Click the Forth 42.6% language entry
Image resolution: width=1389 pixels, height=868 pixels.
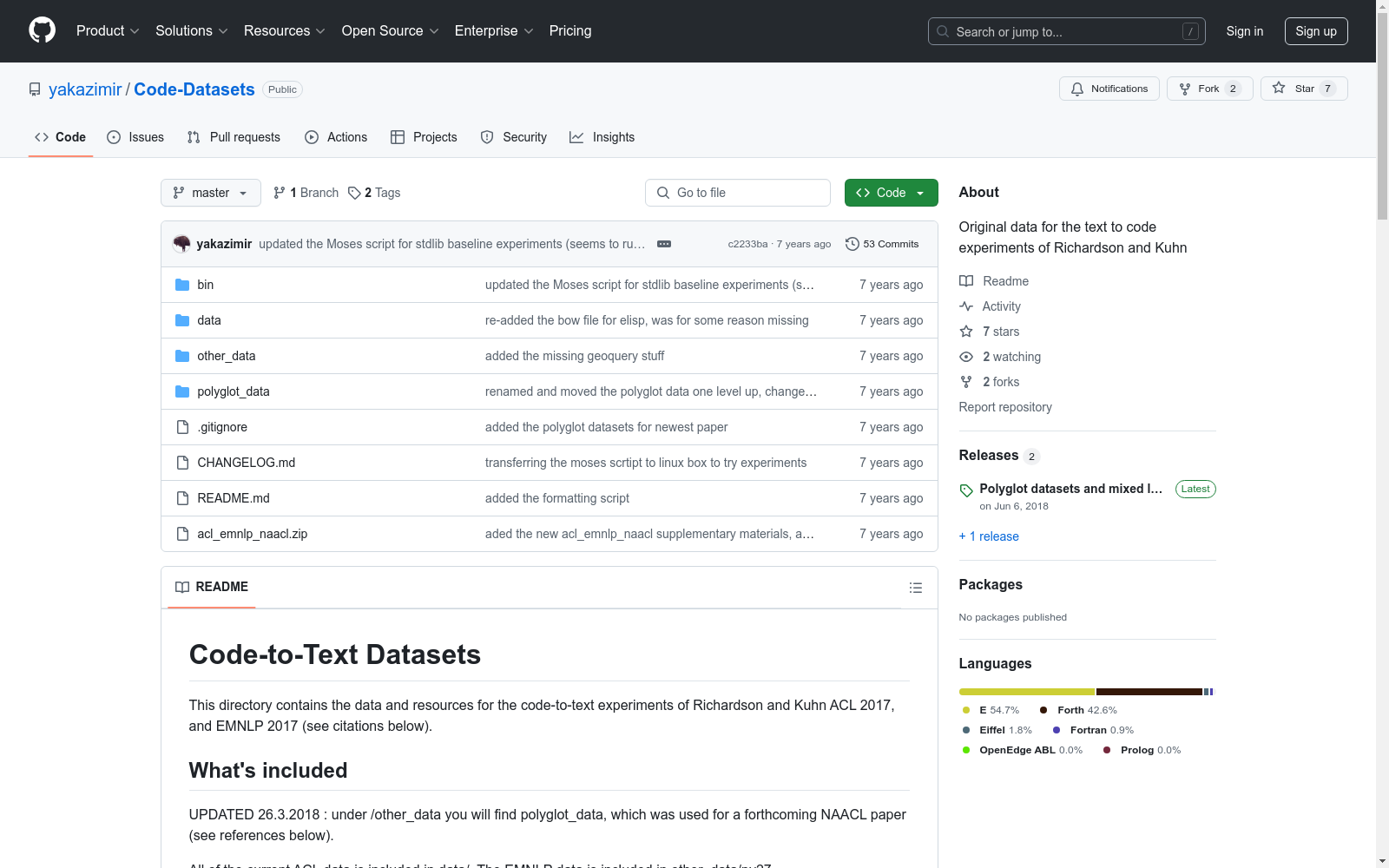pos(1078,710)
